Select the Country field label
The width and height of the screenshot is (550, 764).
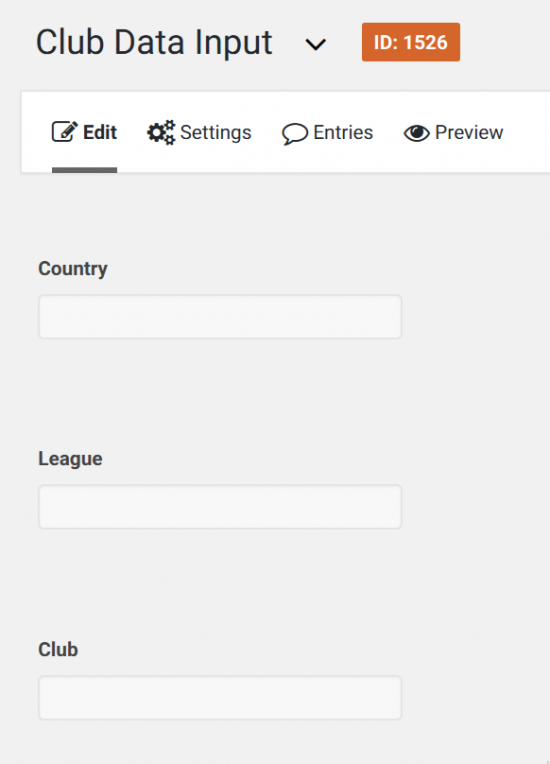tap(73, 269)
